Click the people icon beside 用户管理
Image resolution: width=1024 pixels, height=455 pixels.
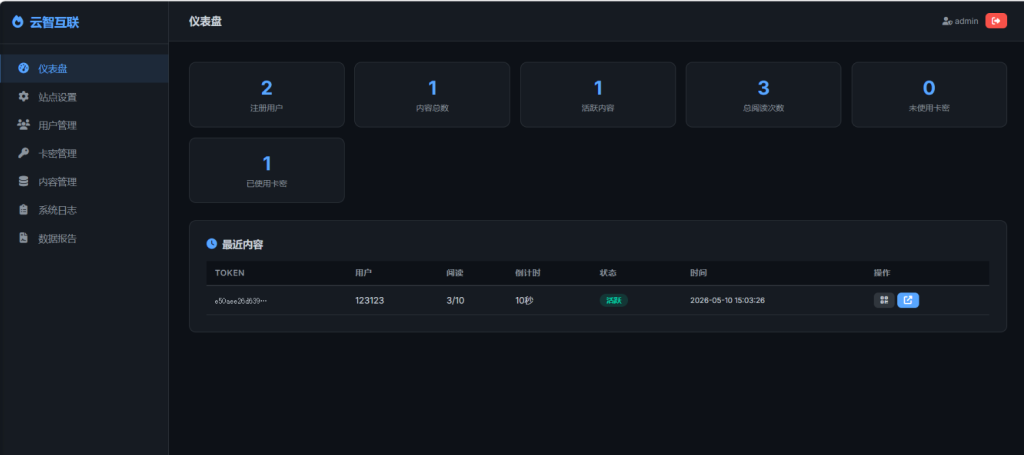[x=24, y=125]
